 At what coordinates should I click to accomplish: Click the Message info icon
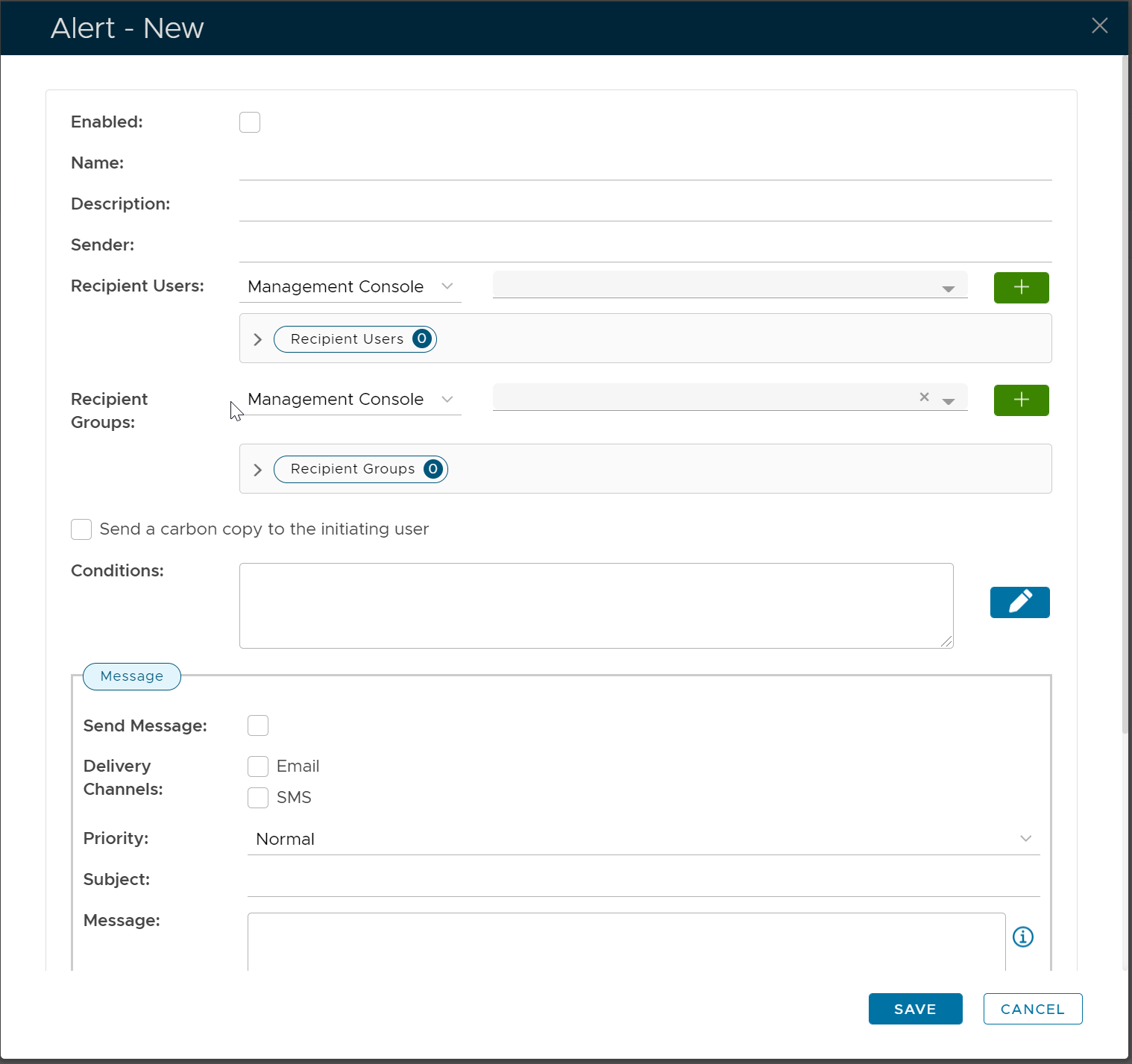[x=1022, y=936]
